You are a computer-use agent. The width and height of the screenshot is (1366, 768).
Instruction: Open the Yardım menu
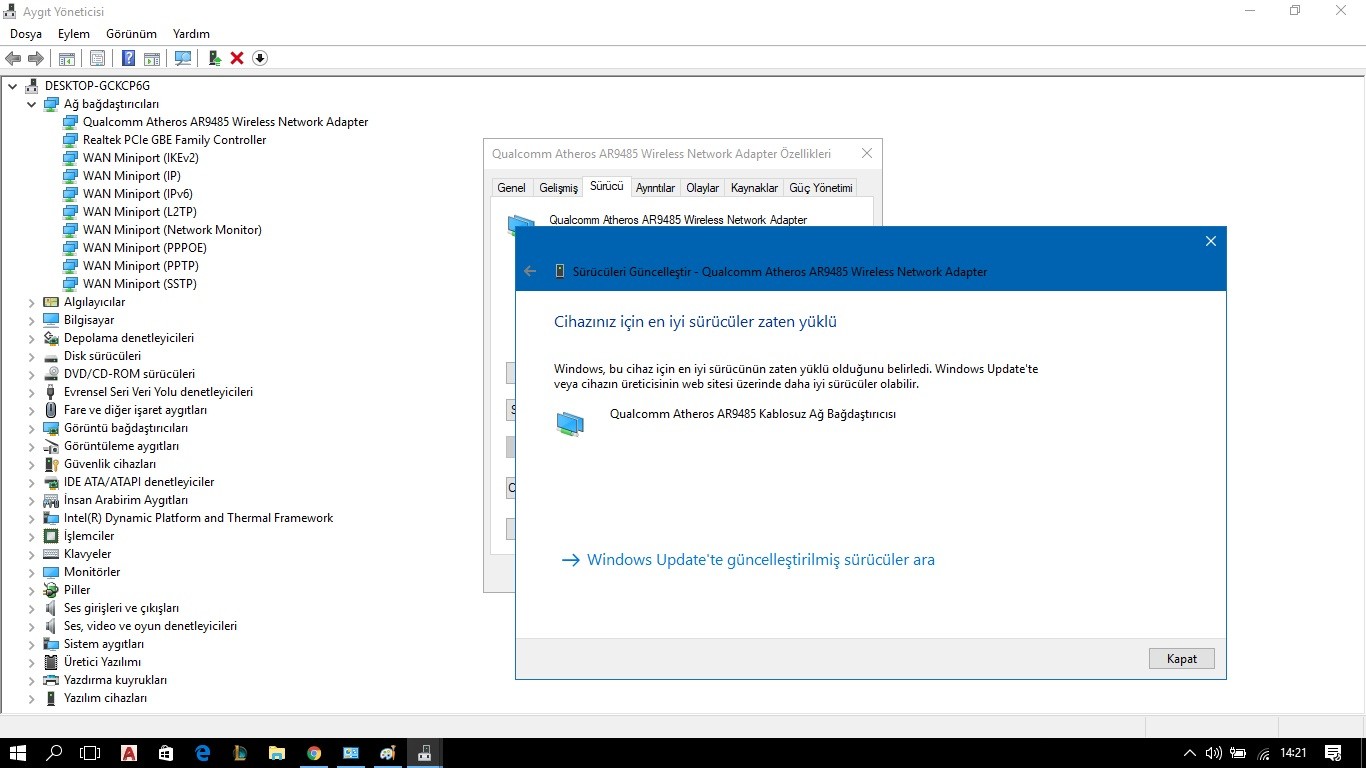point(191,34)
